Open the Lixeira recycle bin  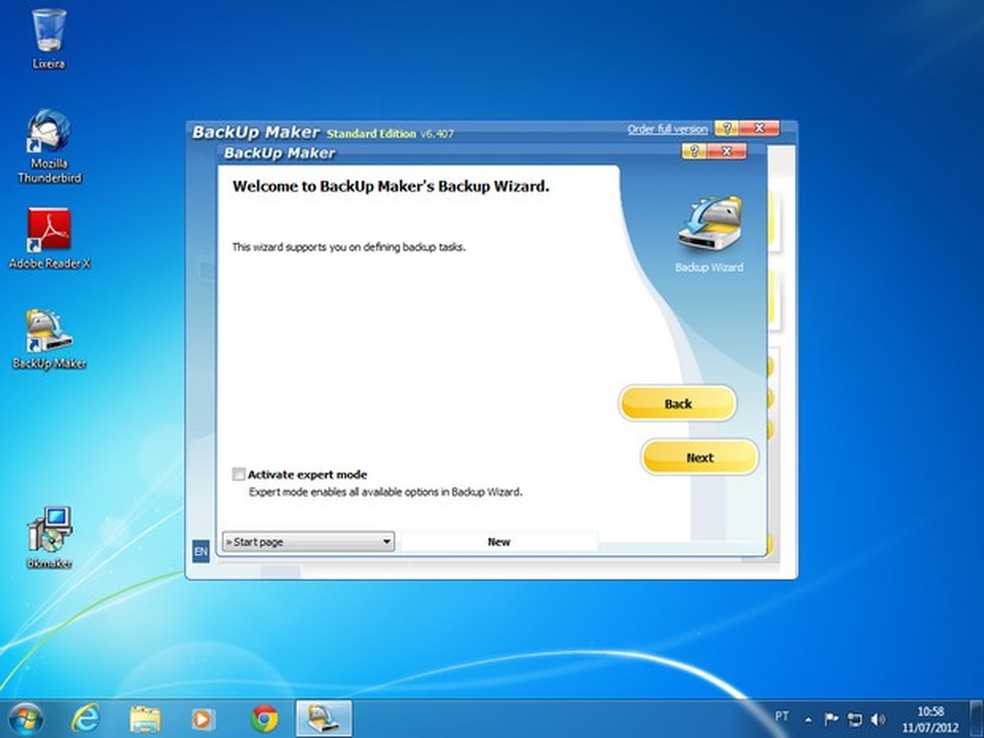click(48, 32)
